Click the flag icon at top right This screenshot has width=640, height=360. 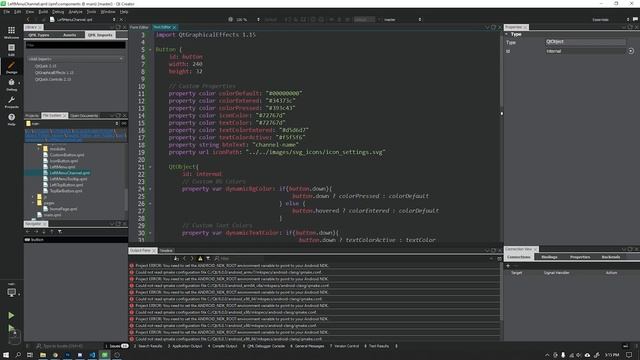pyautogui.click(x=635, y=19)
